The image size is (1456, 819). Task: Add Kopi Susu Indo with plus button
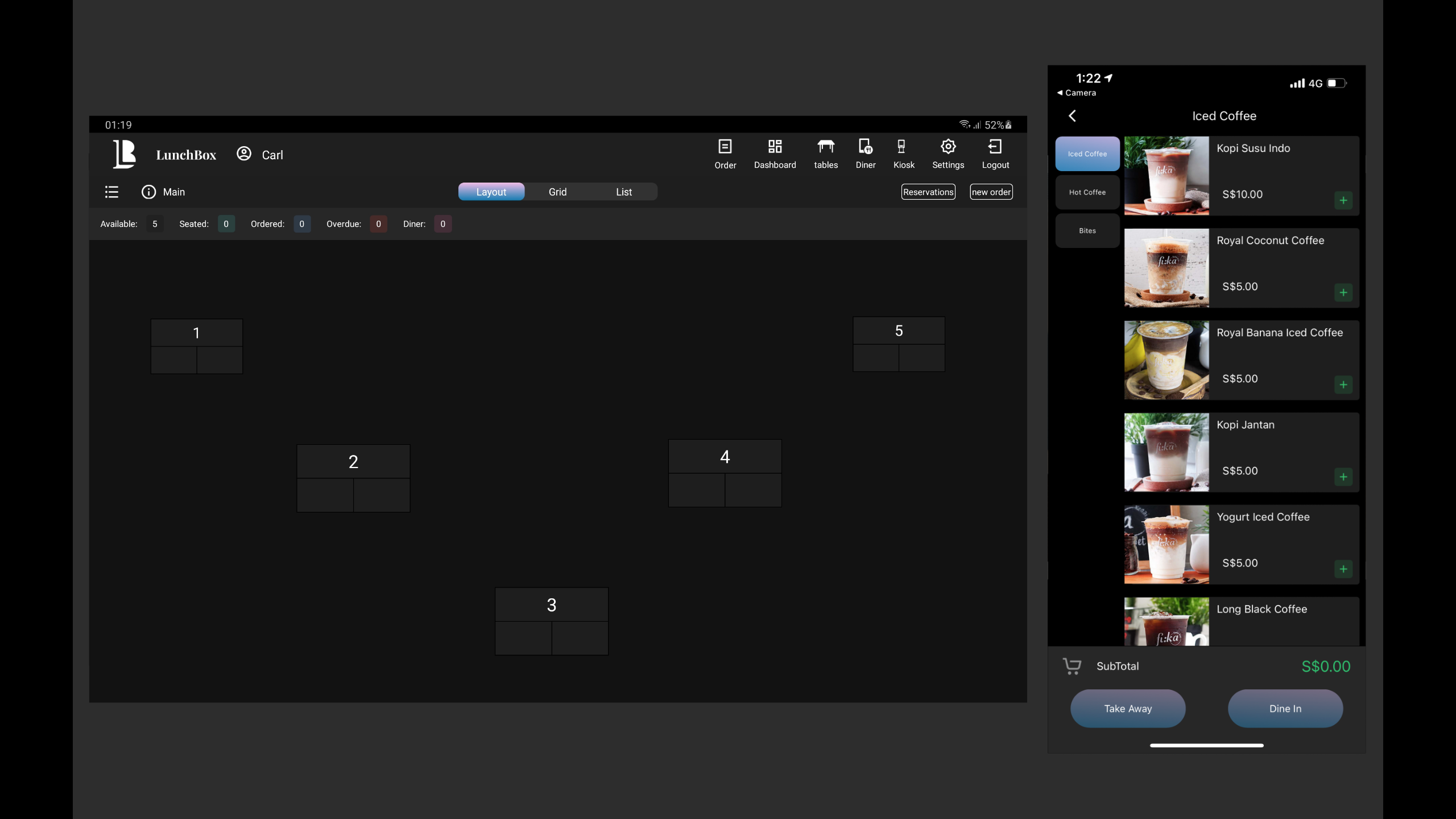[x=1343, y=200]
